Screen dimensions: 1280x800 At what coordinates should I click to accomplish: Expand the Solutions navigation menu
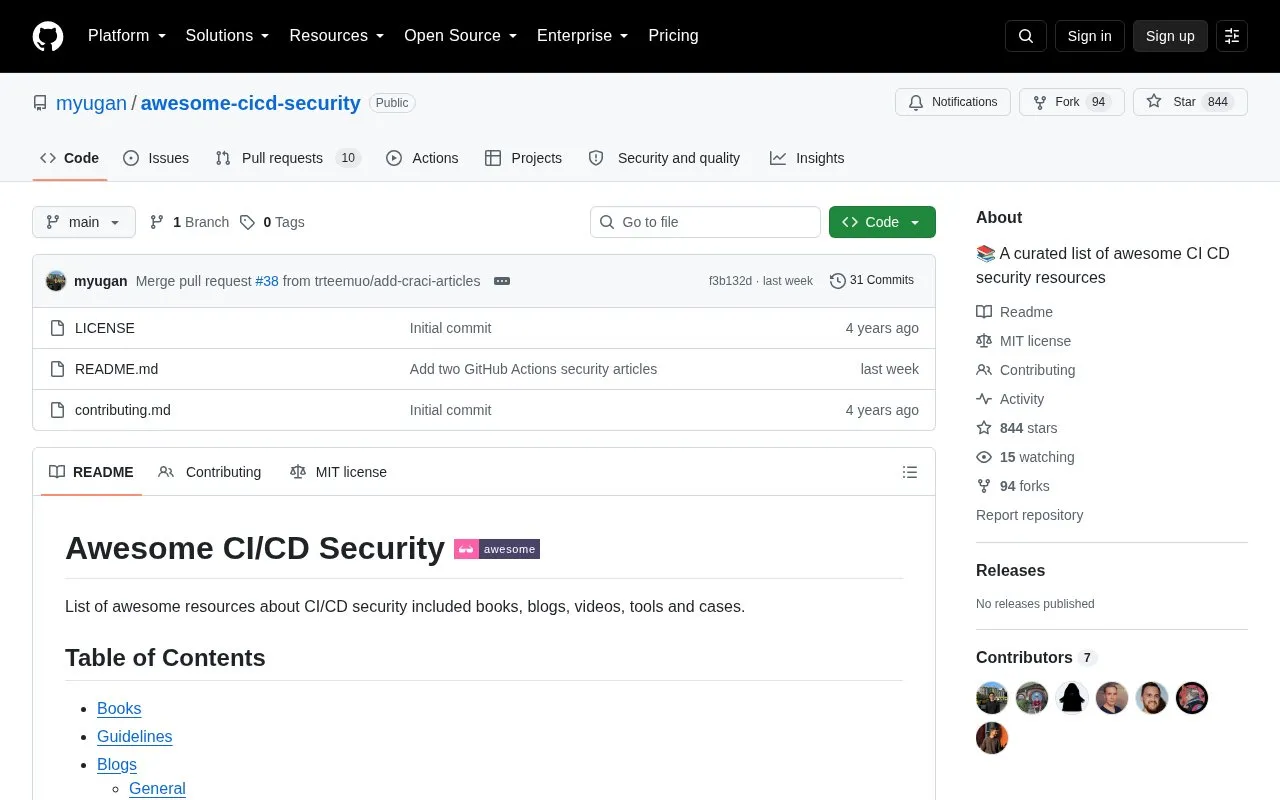pos(228,36)
